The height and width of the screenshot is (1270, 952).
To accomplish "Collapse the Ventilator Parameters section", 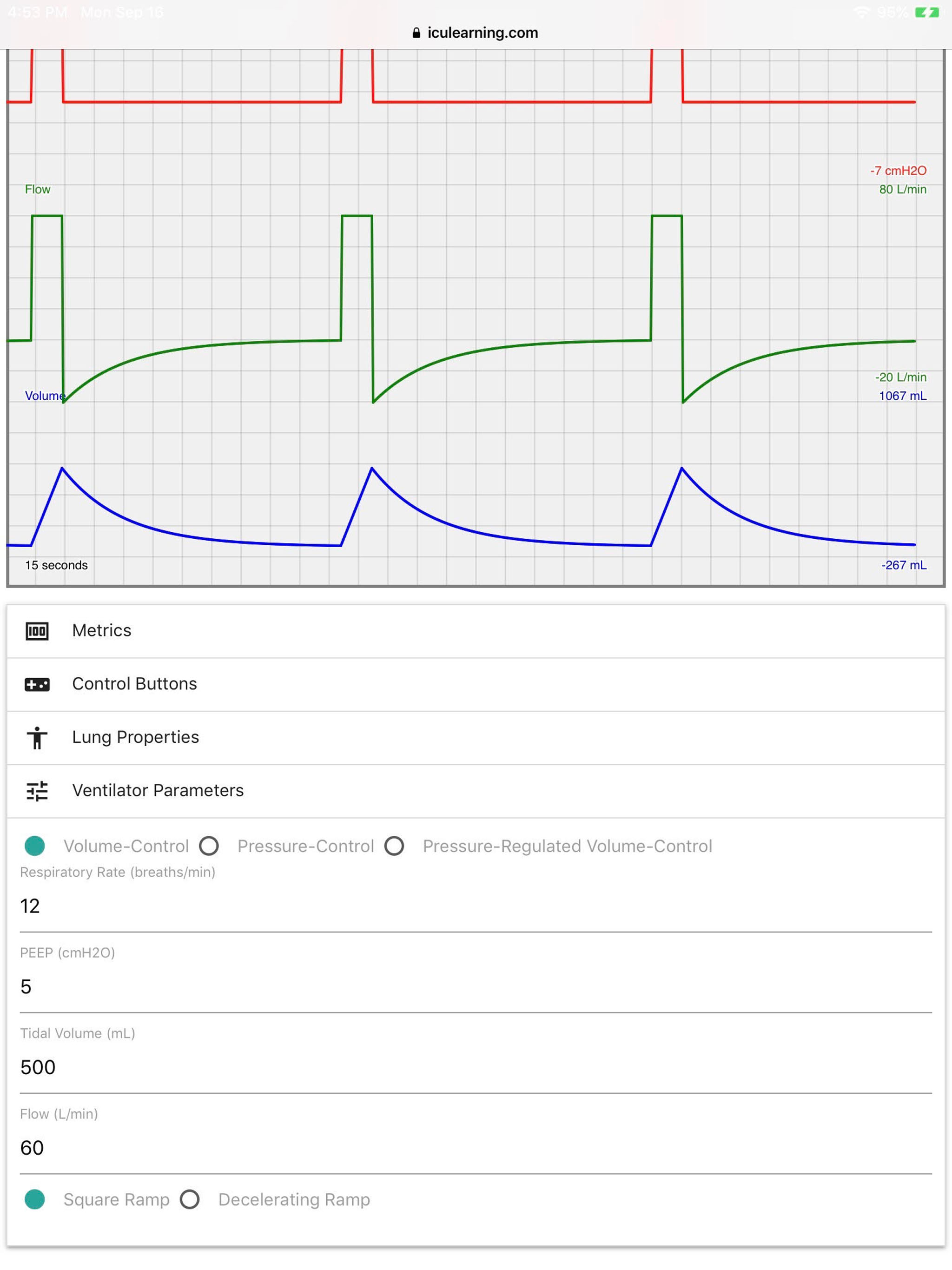I will (x=158, y=791).
